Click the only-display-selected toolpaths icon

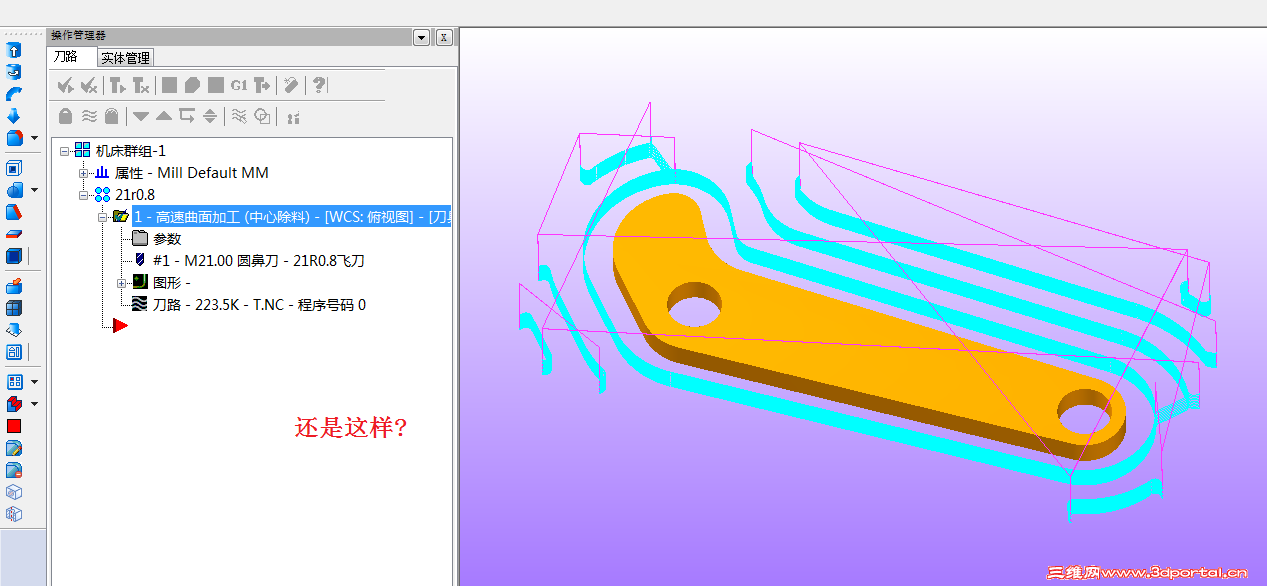(x=239, y=116)
